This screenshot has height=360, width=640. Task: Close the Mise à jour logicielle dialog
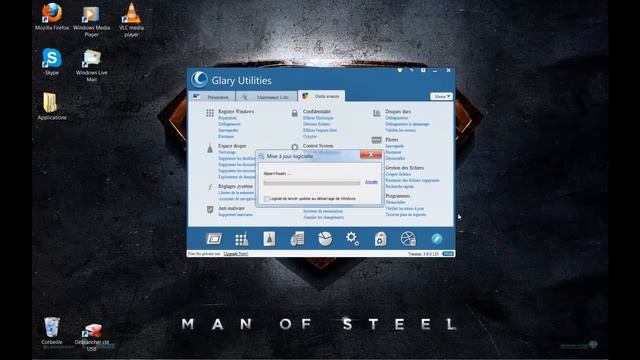(x=371, y=154)
